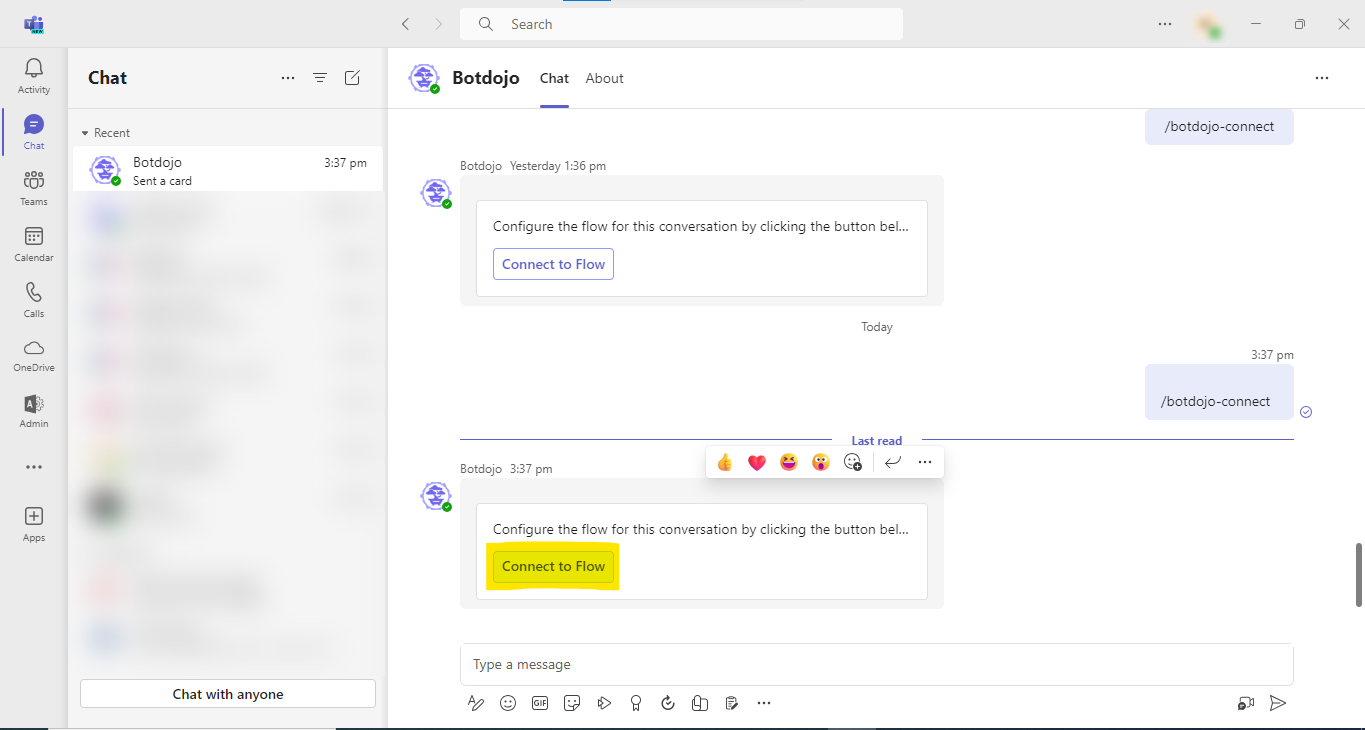The height and width of the screenshot is (730, 1365).
Task: Open more reactions picker
Action: tap(853, 462)
